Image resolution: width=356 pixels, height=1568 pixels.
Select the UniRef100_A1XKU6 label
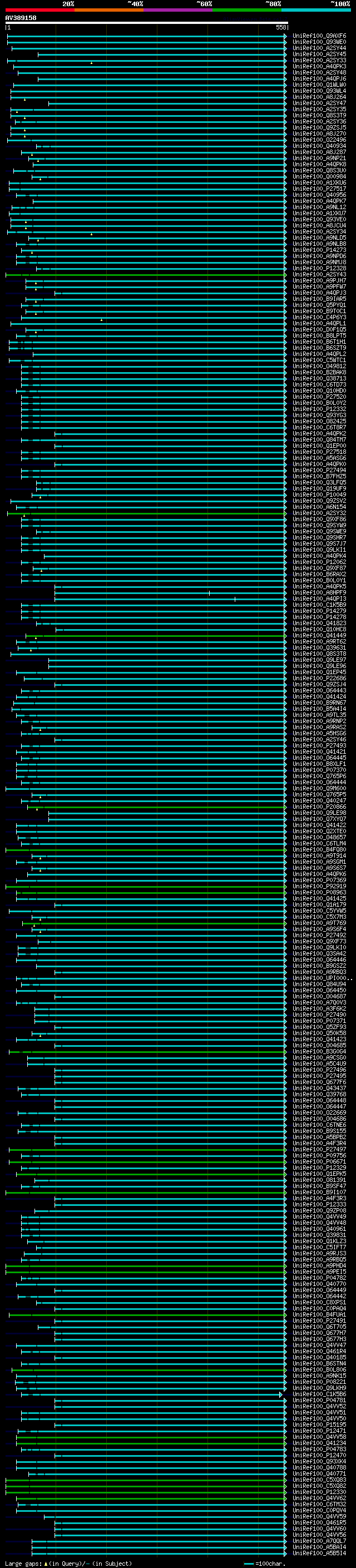[x=319, y=182]
